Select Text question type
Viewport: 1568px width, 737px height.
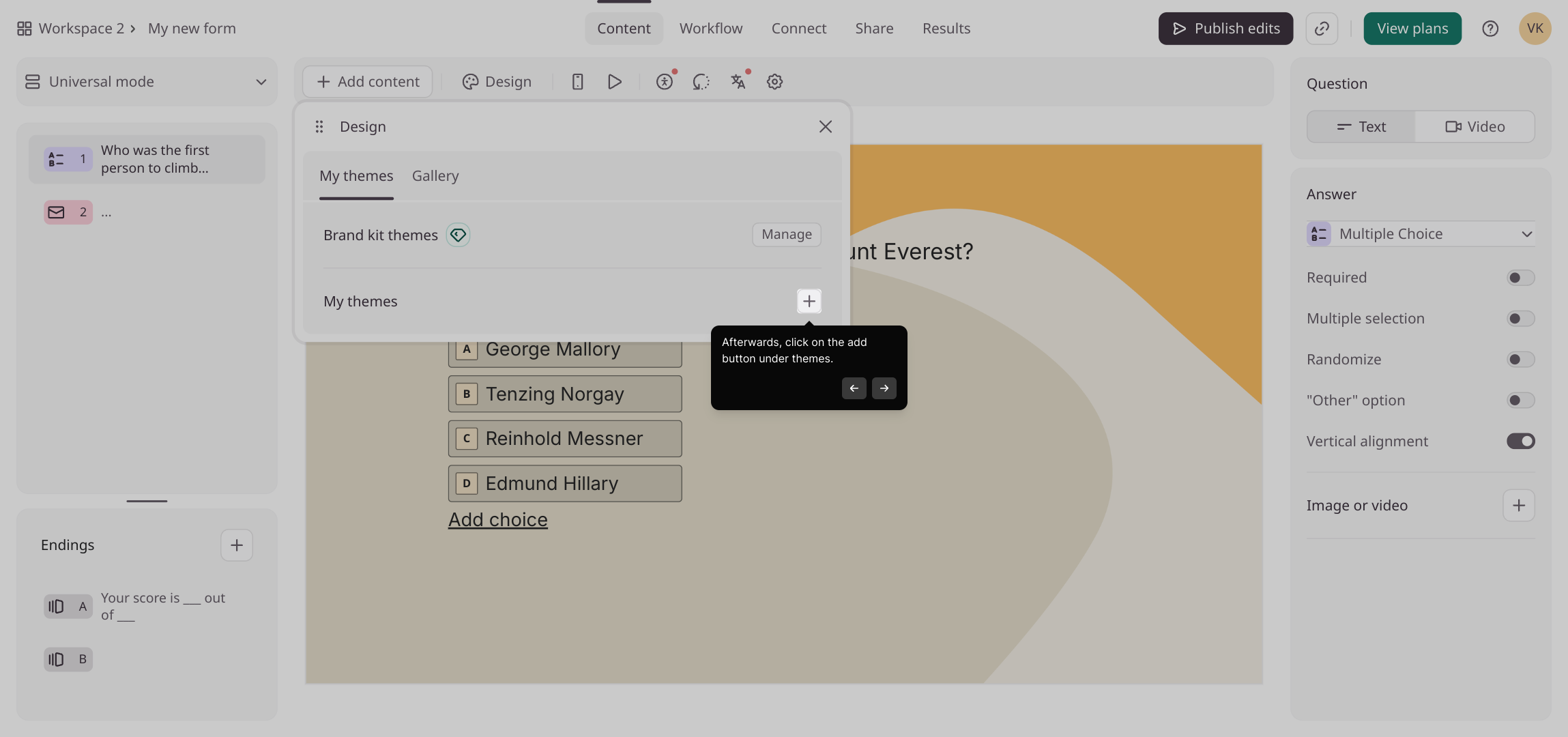[x=1361, y=127]
